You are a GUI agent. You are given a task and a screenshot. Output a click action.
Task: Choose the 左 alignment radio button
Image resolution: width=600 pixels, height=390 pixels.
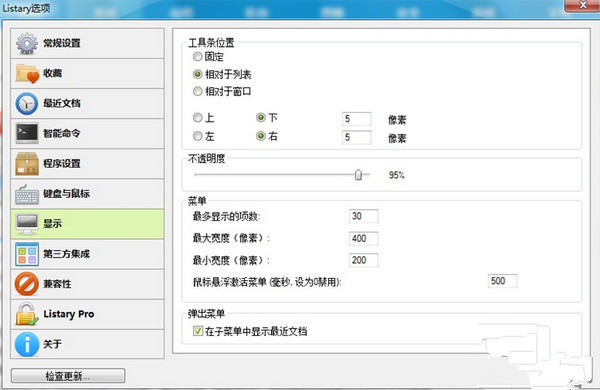197,136
